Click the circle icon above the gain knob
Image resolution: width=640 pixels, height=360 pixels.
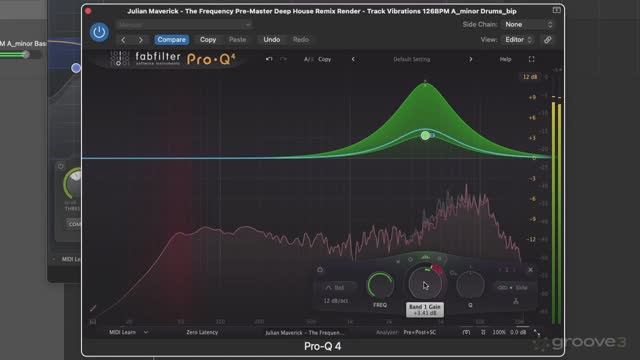click(x=410, y=259)
